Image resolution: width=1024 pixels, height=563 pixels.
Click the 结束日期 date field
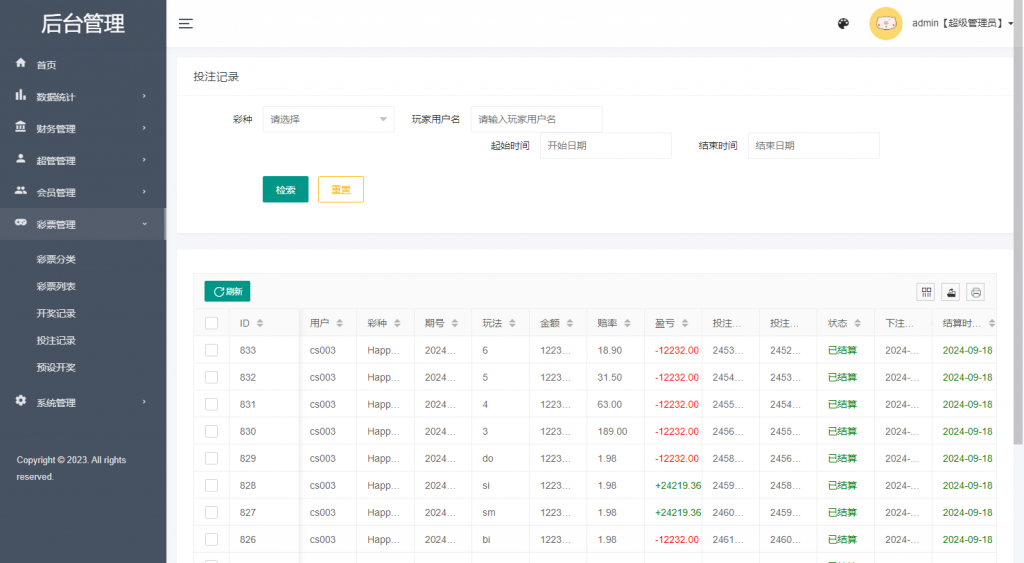pyautogui.click(x=814, y=146)
